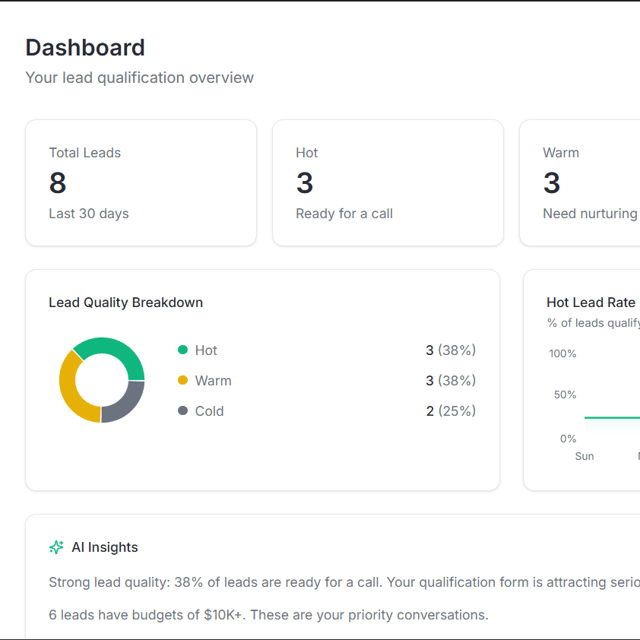Viewport: 640px width, 640px height.
Task: Click the Dashboard page heading
Action: coord(85,47)
